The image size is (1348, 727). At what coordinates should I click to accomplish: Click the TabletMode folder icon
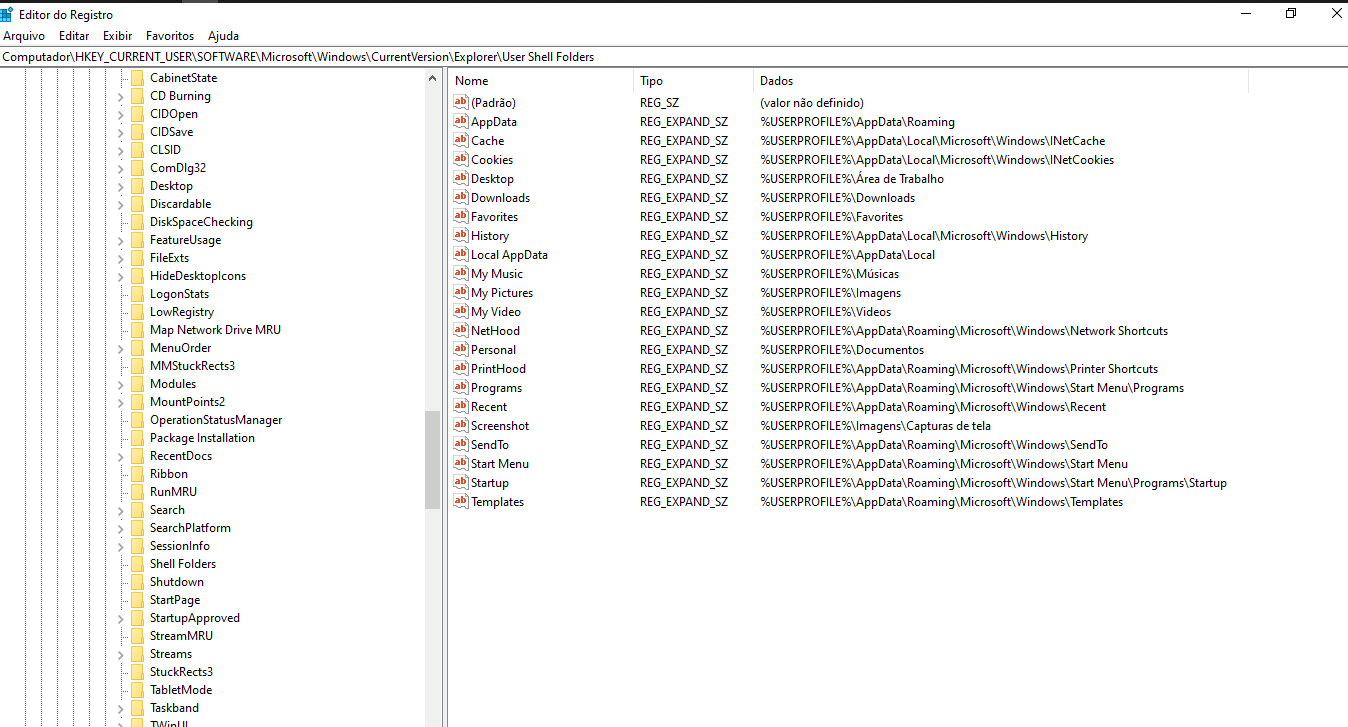tap(137, 690)
